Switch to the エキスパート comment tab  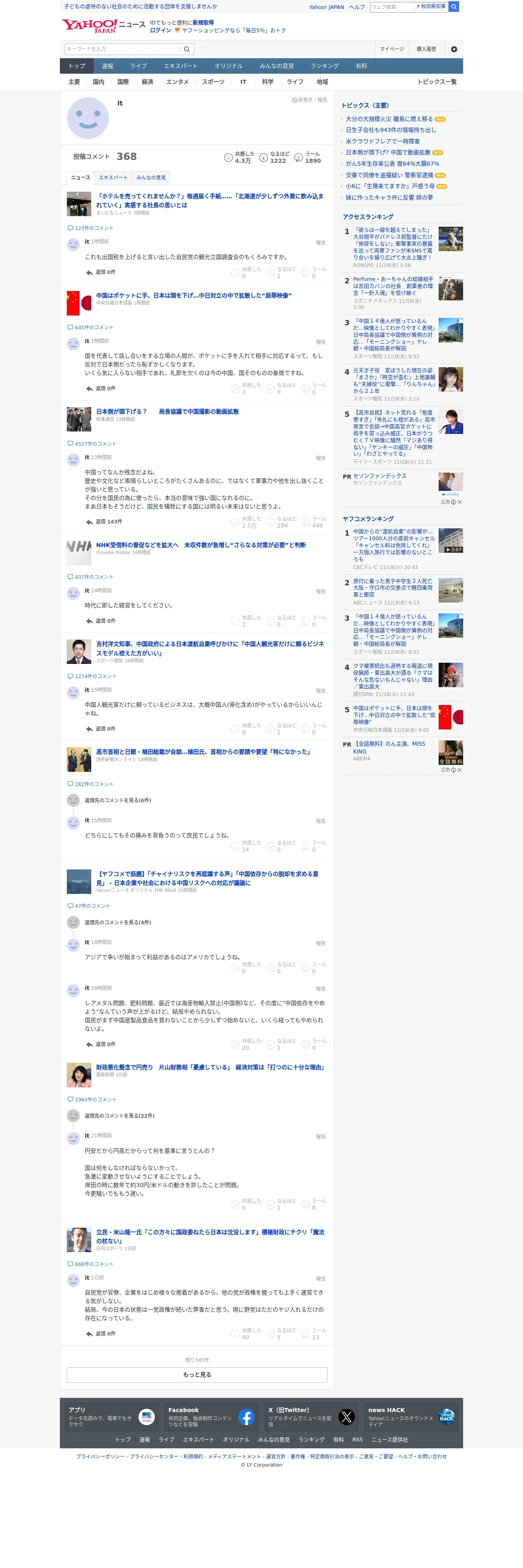(x=113, y=178)
